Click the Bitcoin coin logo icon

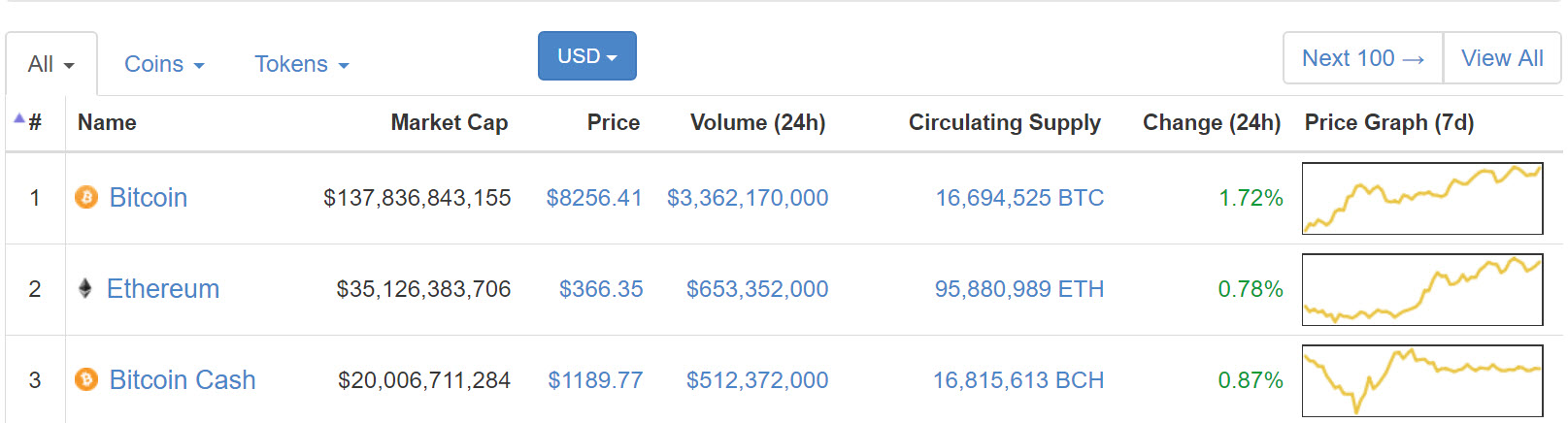86,198
